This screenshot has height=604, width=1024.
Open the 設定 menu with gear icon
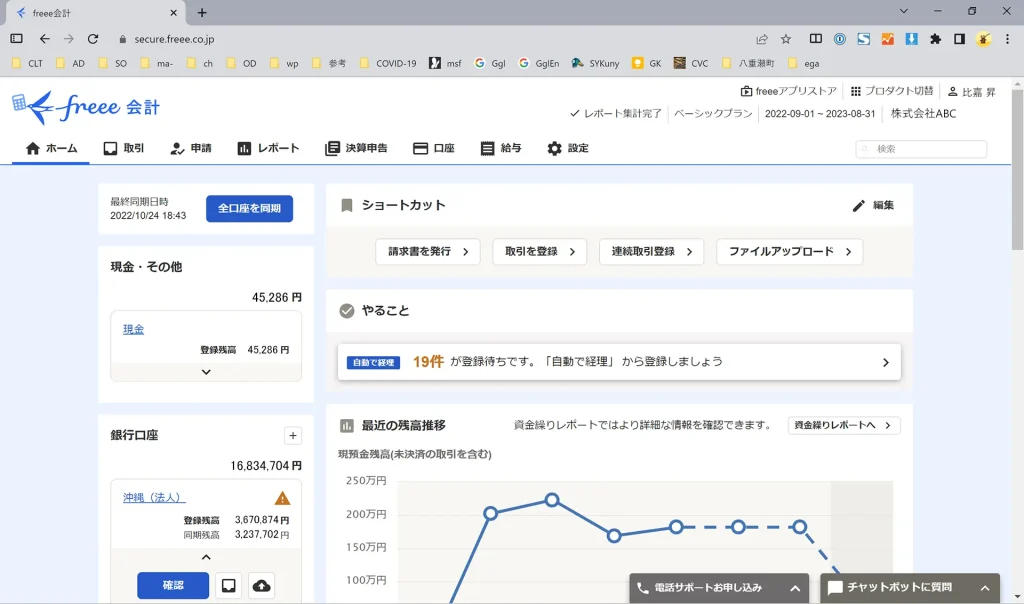pos(568,148)
